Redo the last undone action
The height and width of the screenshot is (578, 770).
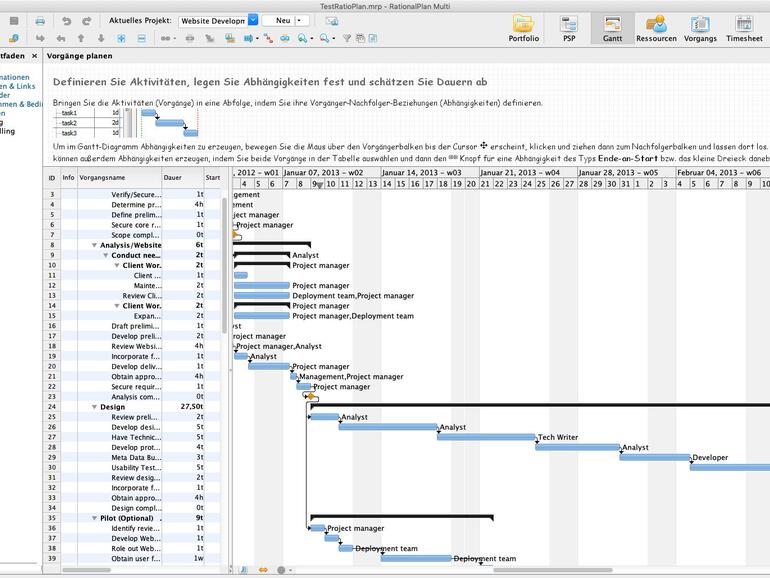[x=86, y=21]
